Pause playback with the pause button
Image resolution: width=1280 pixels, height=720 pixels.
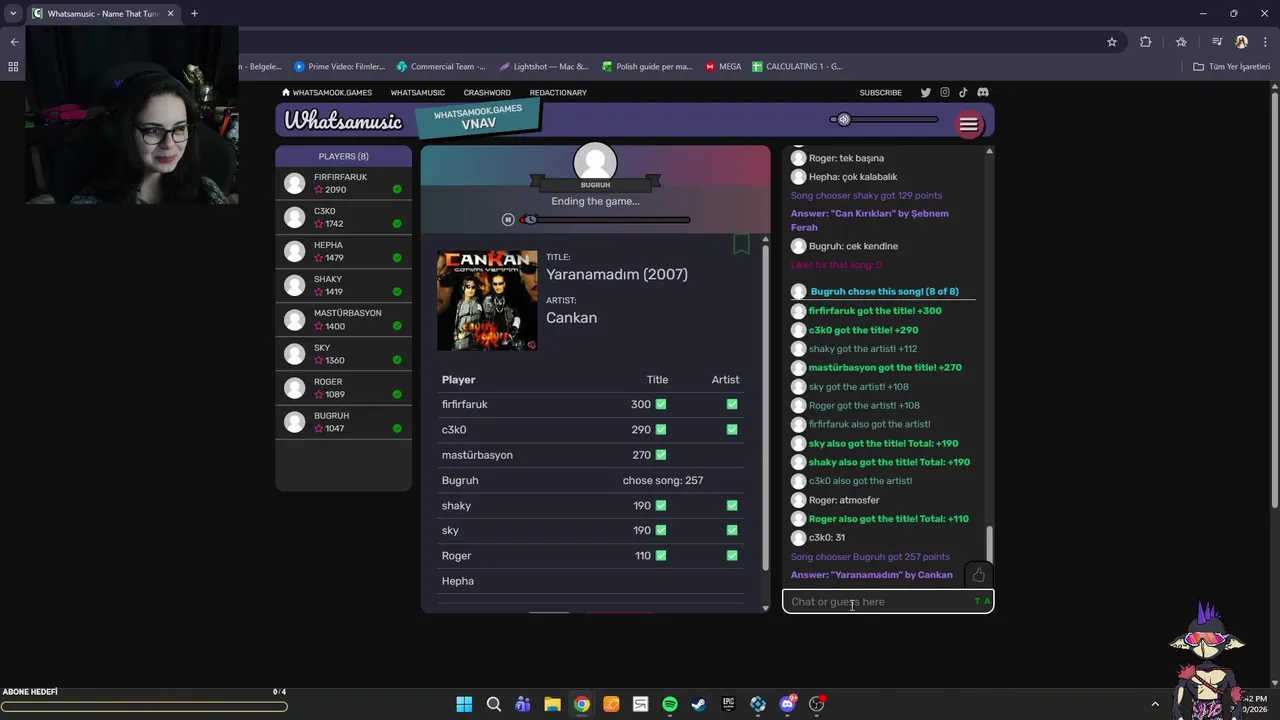[508, 220]
